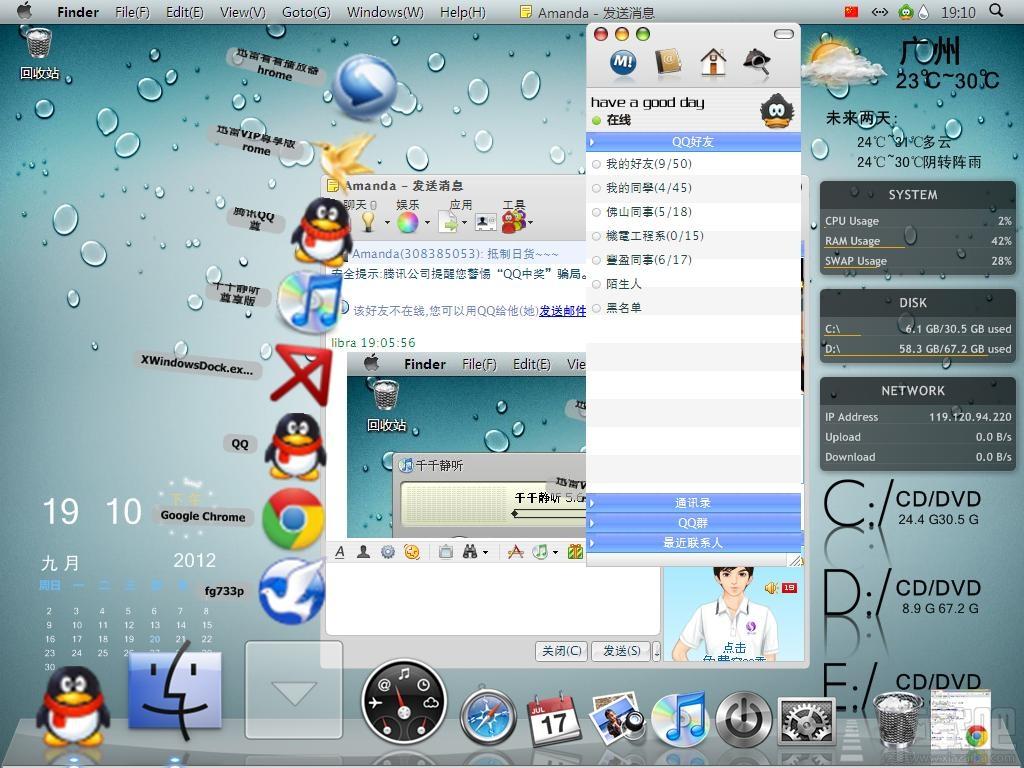Image resolution: width=1024 pixels, height=768 pixels.
Task: Open the dropdown arrow beside the binoculars icon
Action: [x=485, y=553]
